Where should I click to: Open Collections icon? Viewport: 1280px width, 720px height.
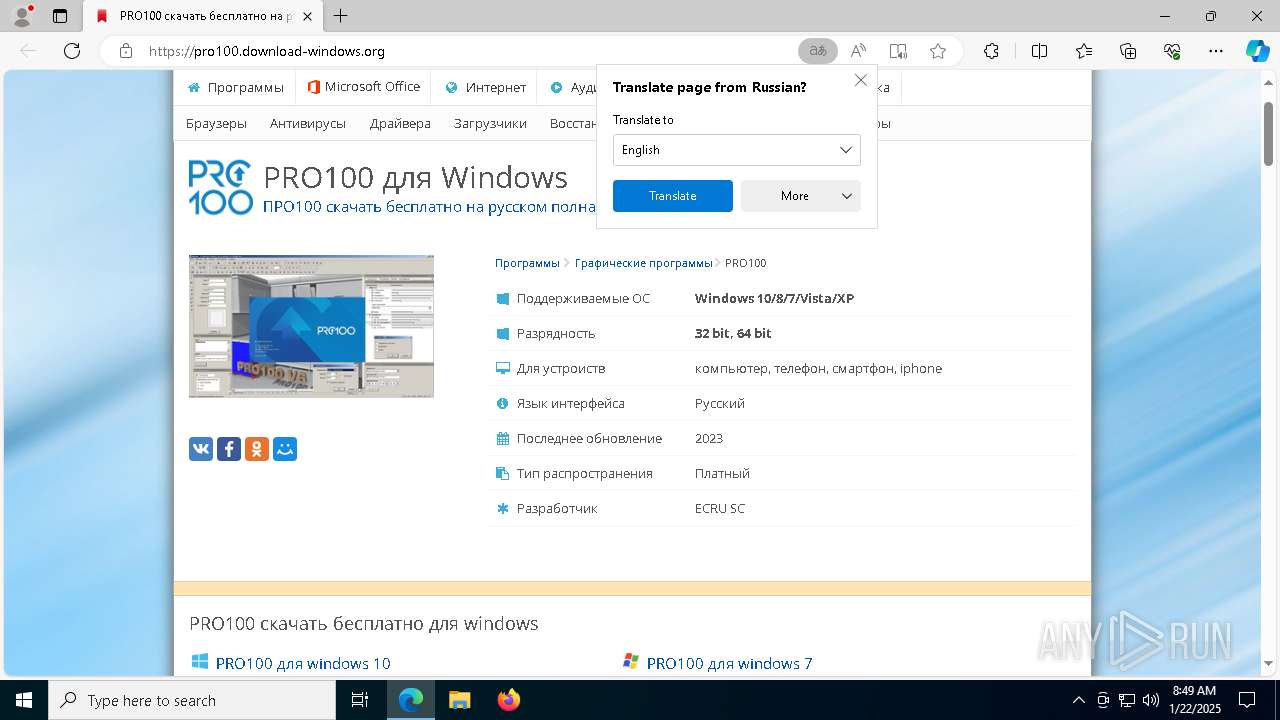[1128, 51]
